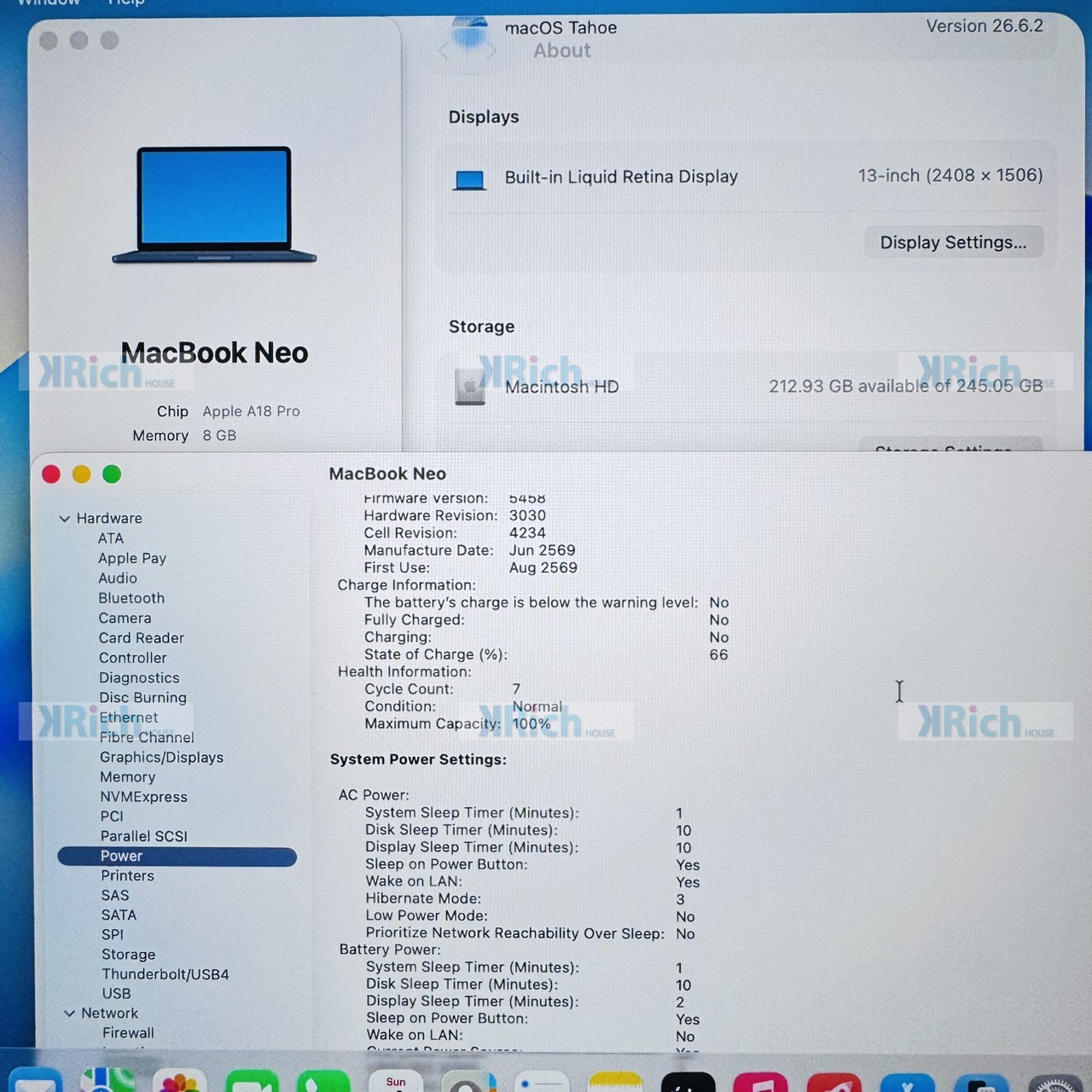Open Display Settings in About window
The width and height of the screenshot is (1092, 1092).
[953, 242]
